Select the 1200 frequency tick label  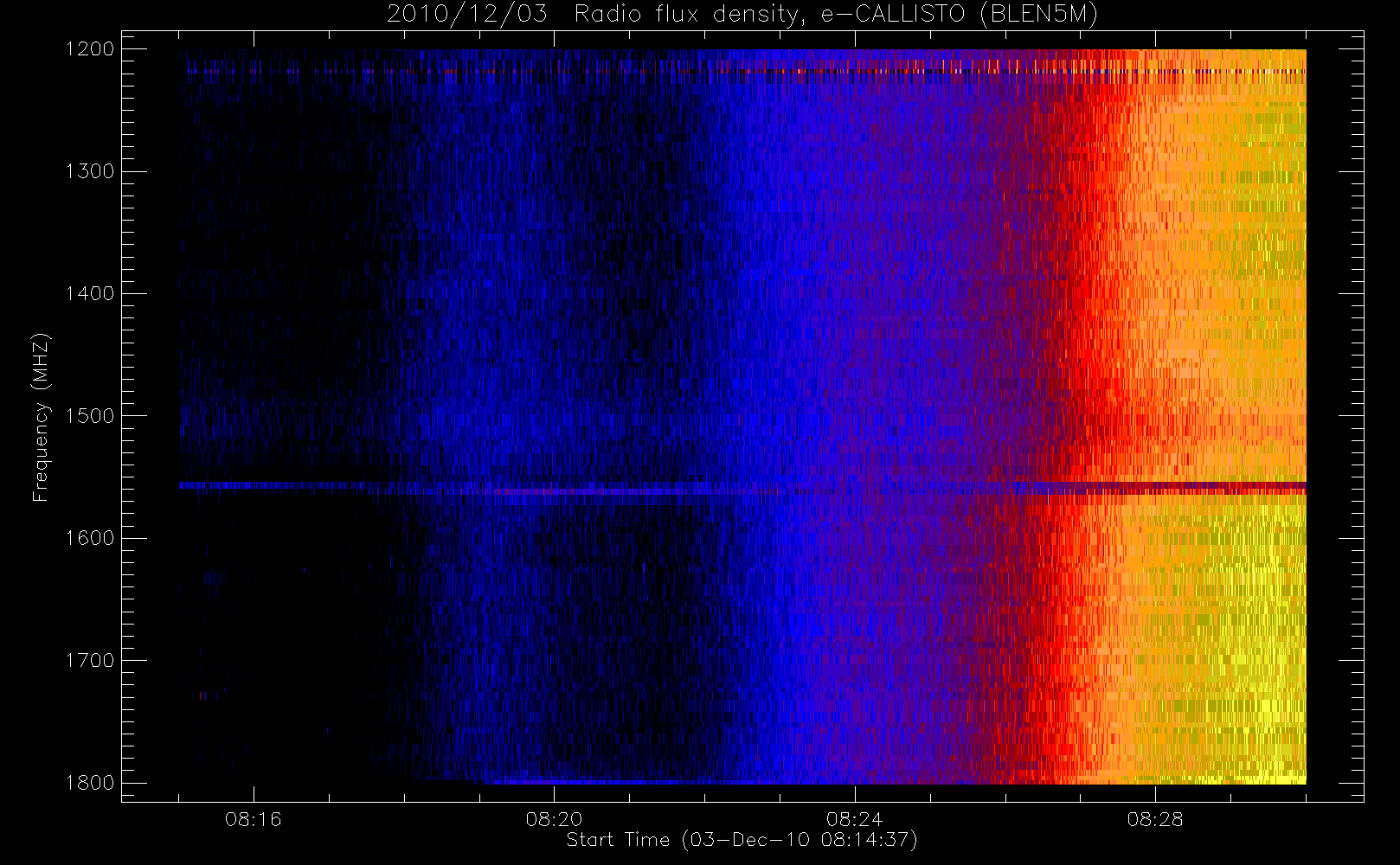click(90, 49)
